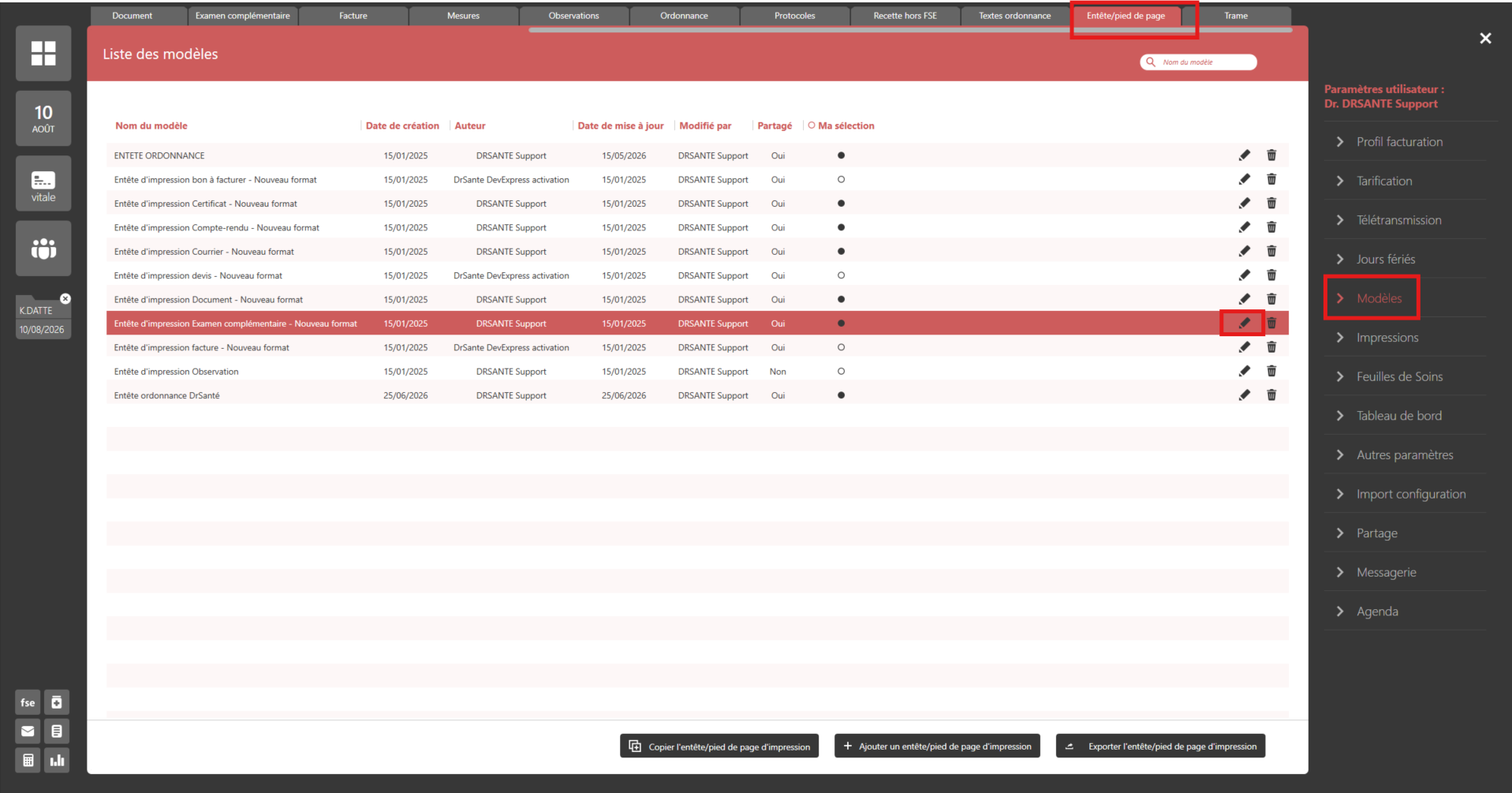The width and height of the screenshot is (1512, 793).
Task: Close the settings panel with X
Action: (1485, 38)
